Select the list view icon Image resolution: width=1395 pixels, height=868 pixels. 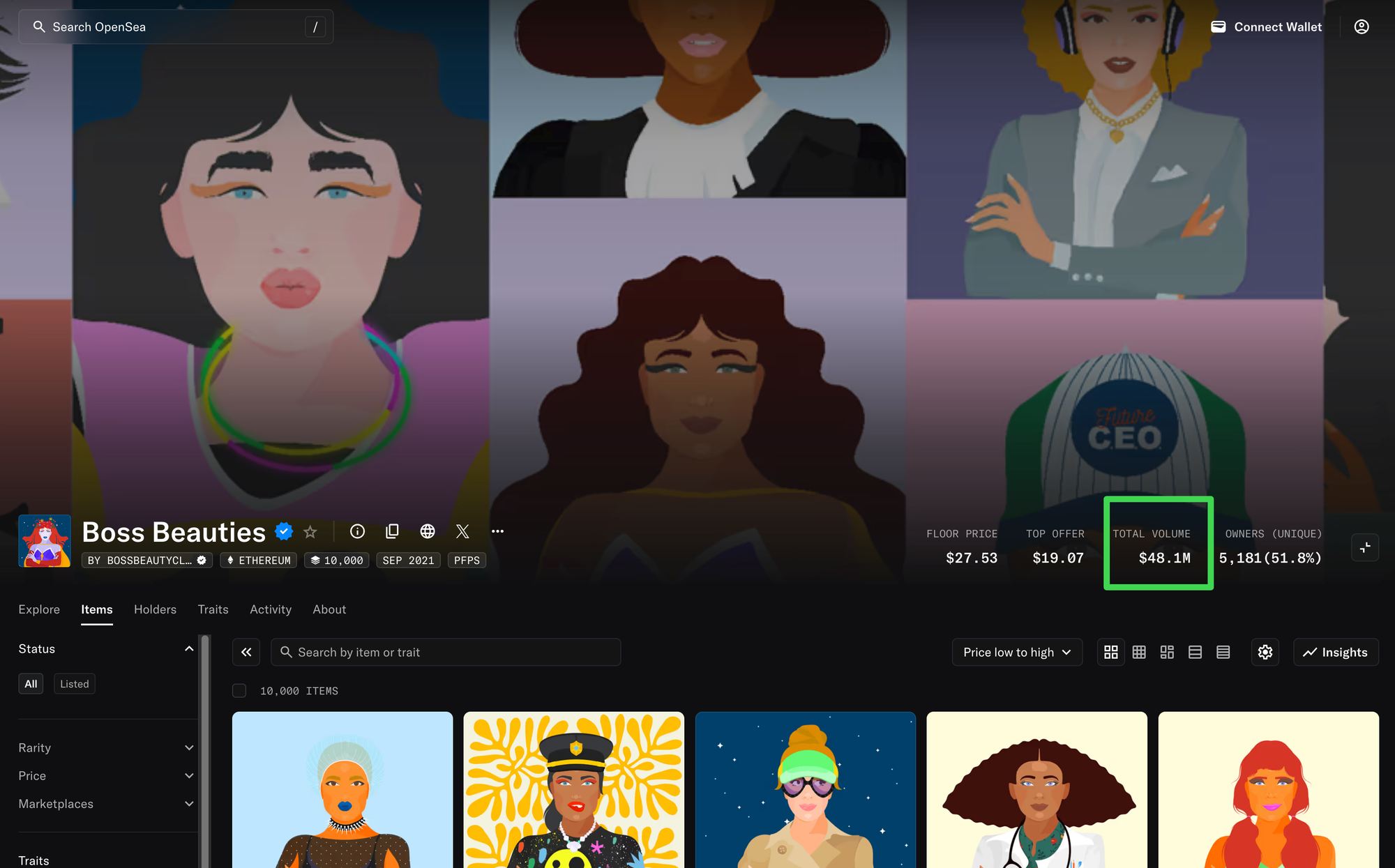tap(1195, 652)
